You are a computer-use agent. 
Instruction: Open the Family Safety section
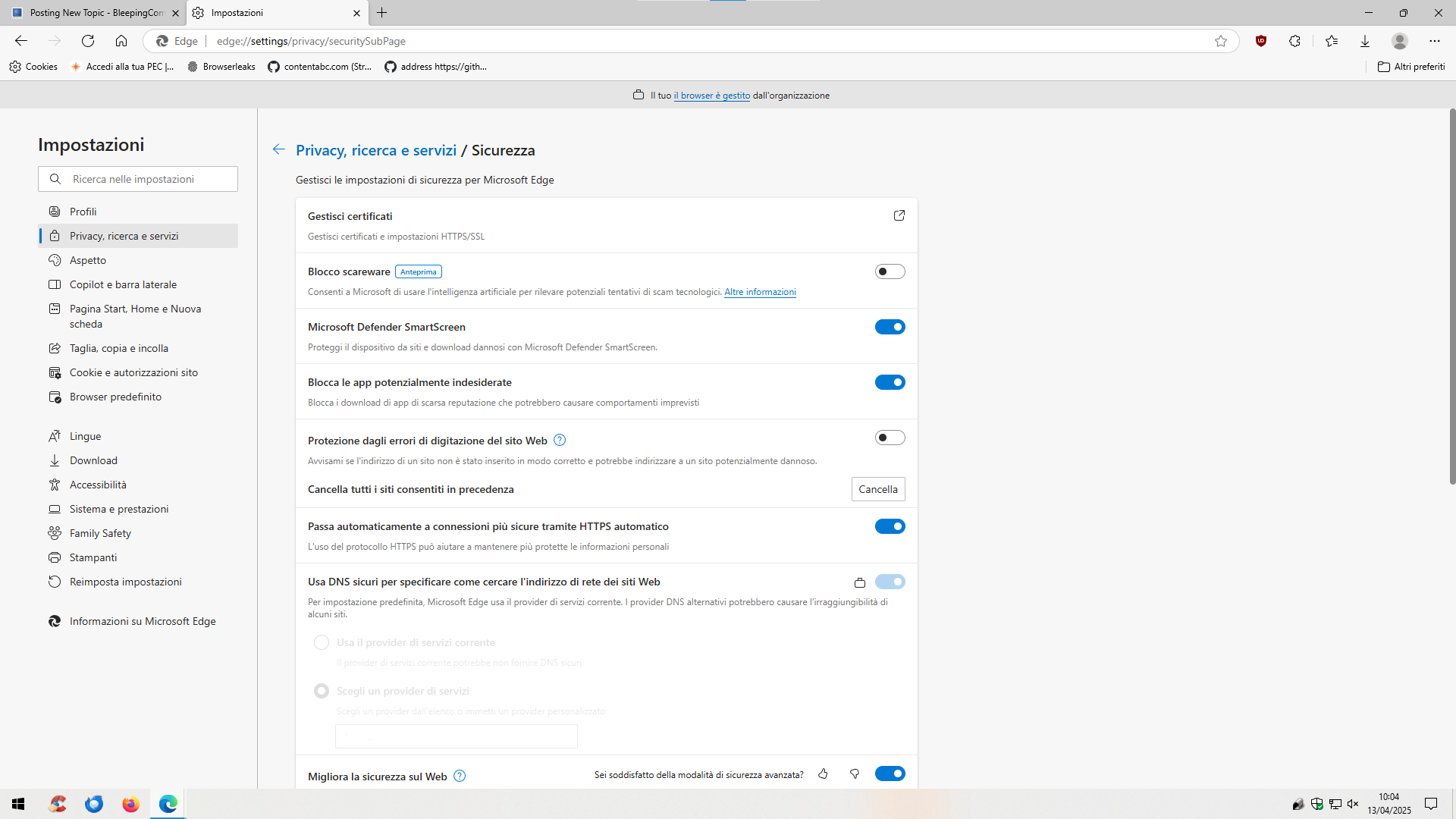[138, 533]
